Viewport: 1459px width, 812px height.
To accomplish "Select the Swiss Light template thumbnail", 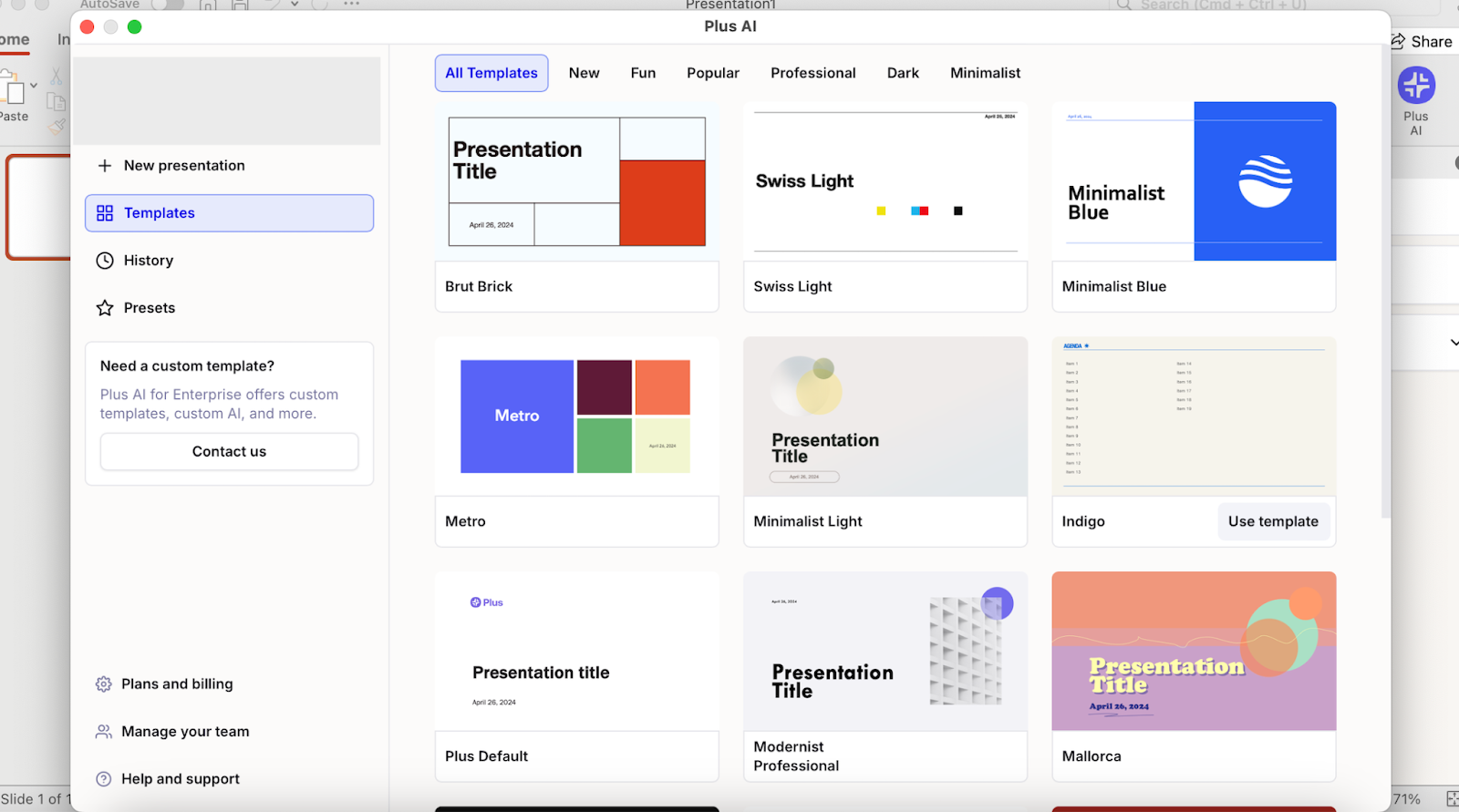I will point(885,181).
